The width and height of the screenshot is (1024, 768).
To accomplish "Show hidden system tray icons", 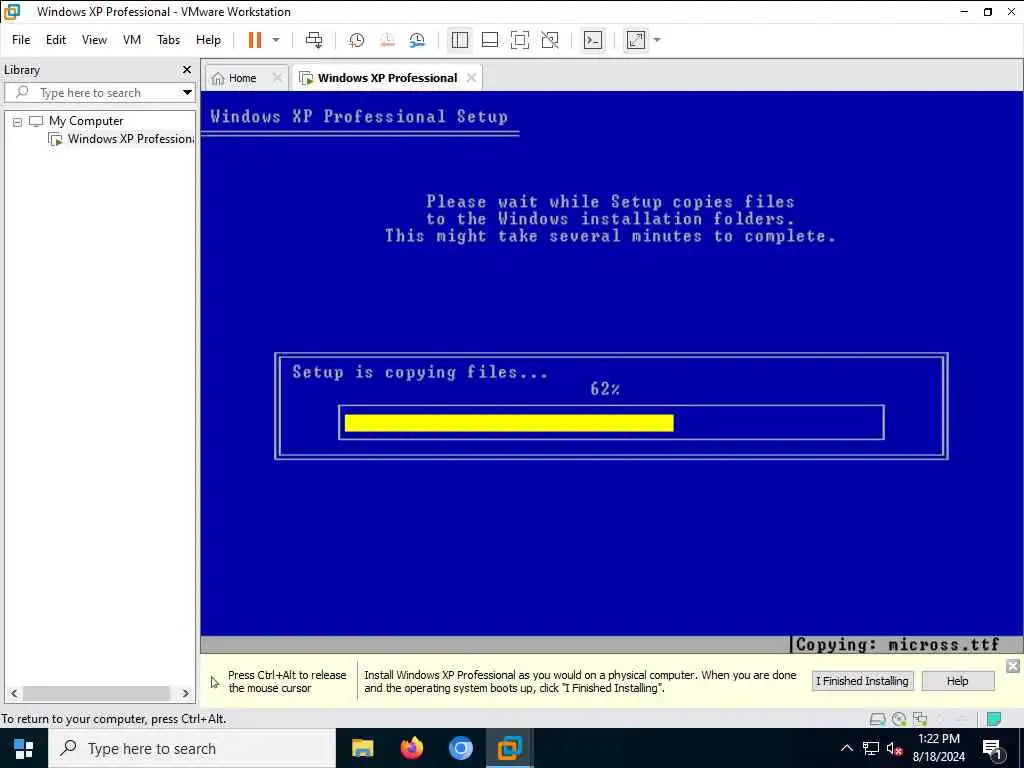I will [x=846, y=748].
